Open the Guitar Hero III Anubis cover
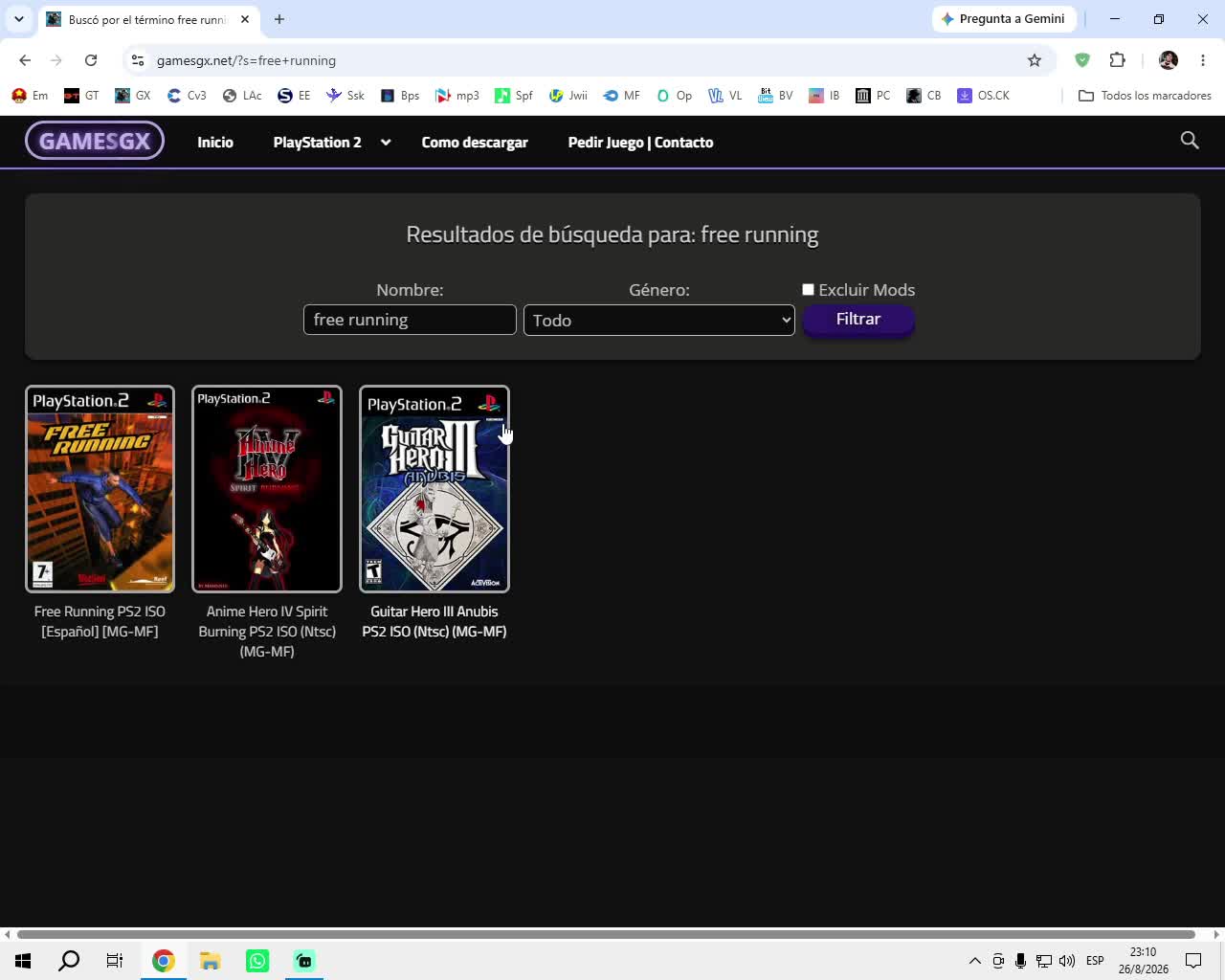The width and height of the screenshot is (1225, 980). [x=434, y=489]
